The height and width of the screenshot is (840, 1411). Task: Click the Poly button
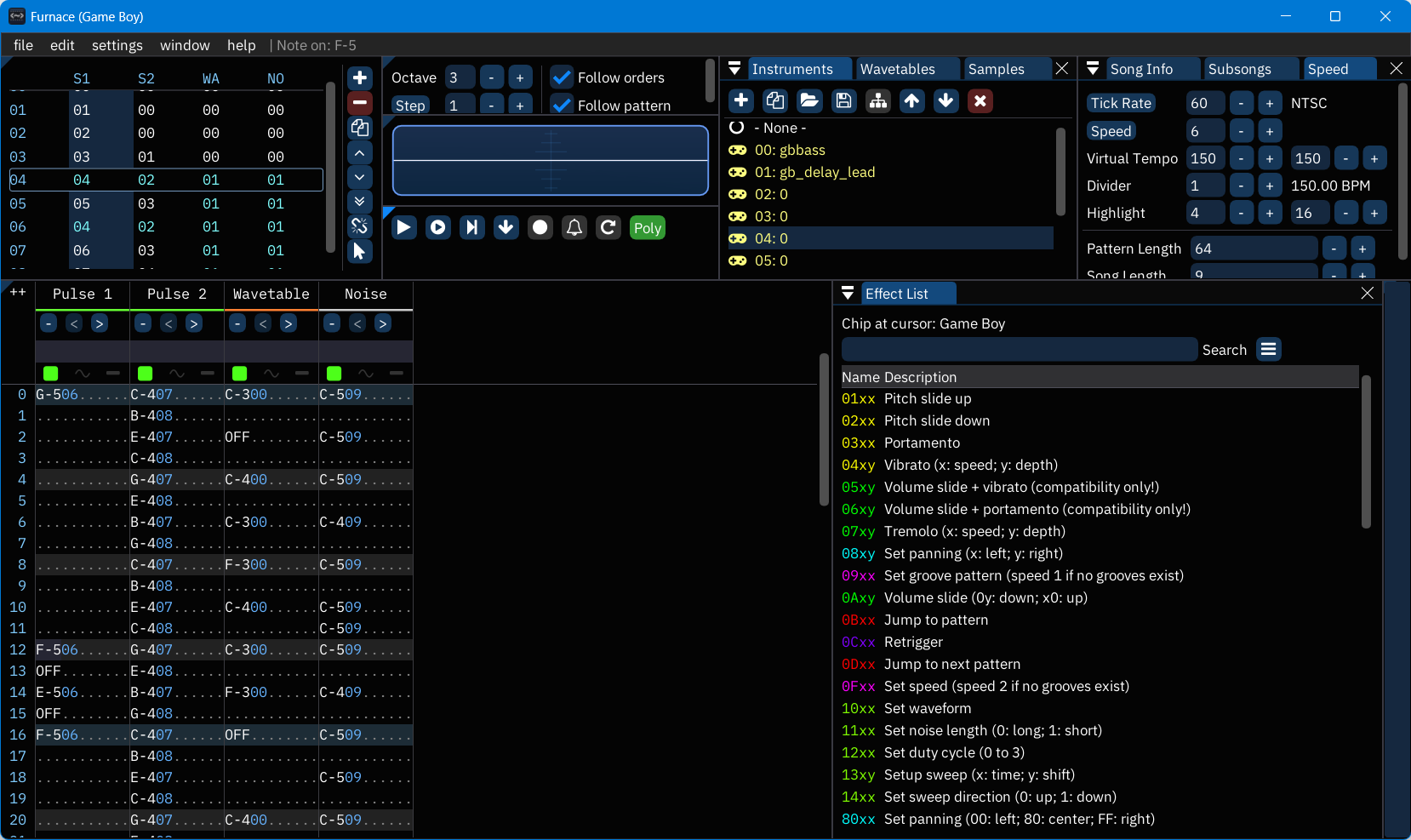coord(647,228)
